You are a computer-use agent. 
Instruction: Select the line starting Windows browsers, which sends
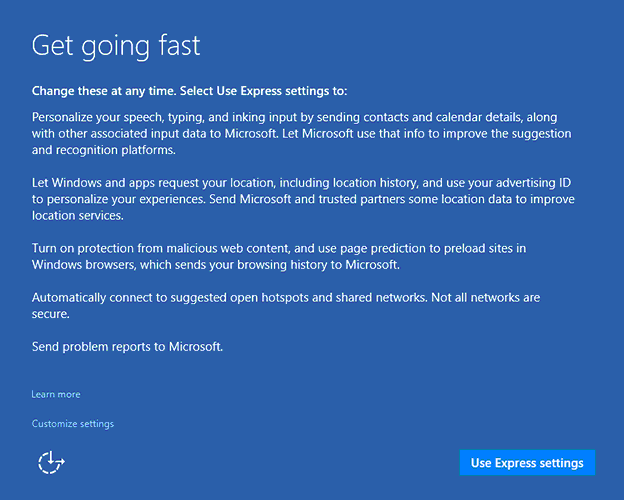pyautogui.click(x=216, y=265)
